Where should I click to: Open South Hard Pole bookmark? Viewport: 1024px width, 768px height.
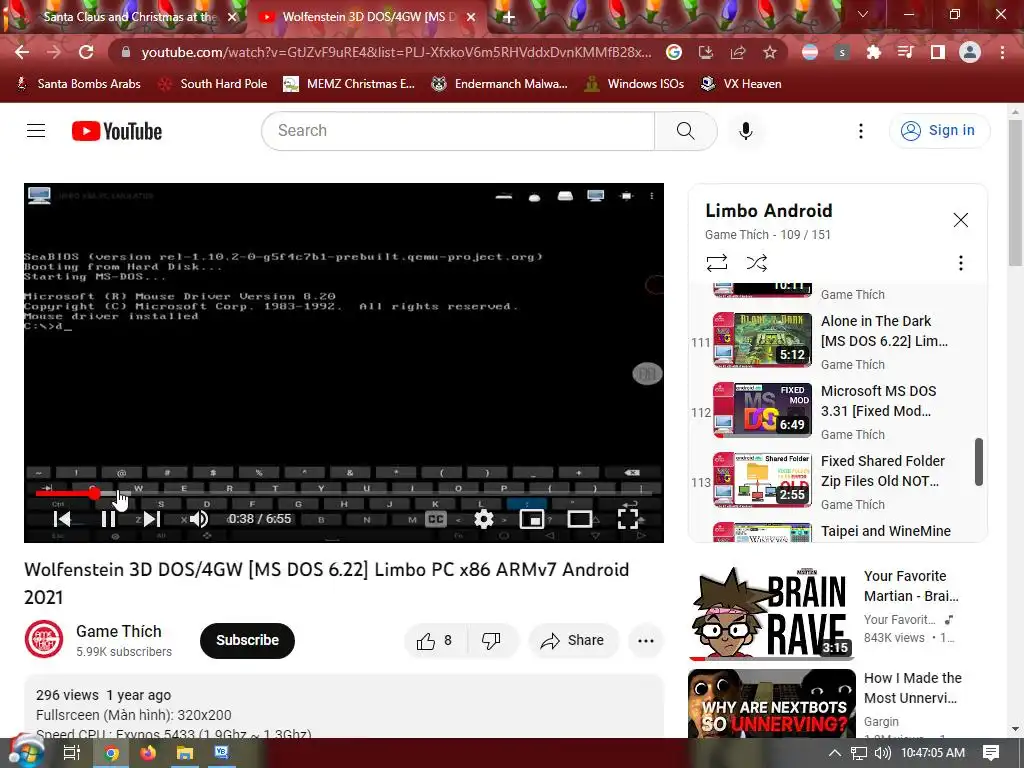212,84
